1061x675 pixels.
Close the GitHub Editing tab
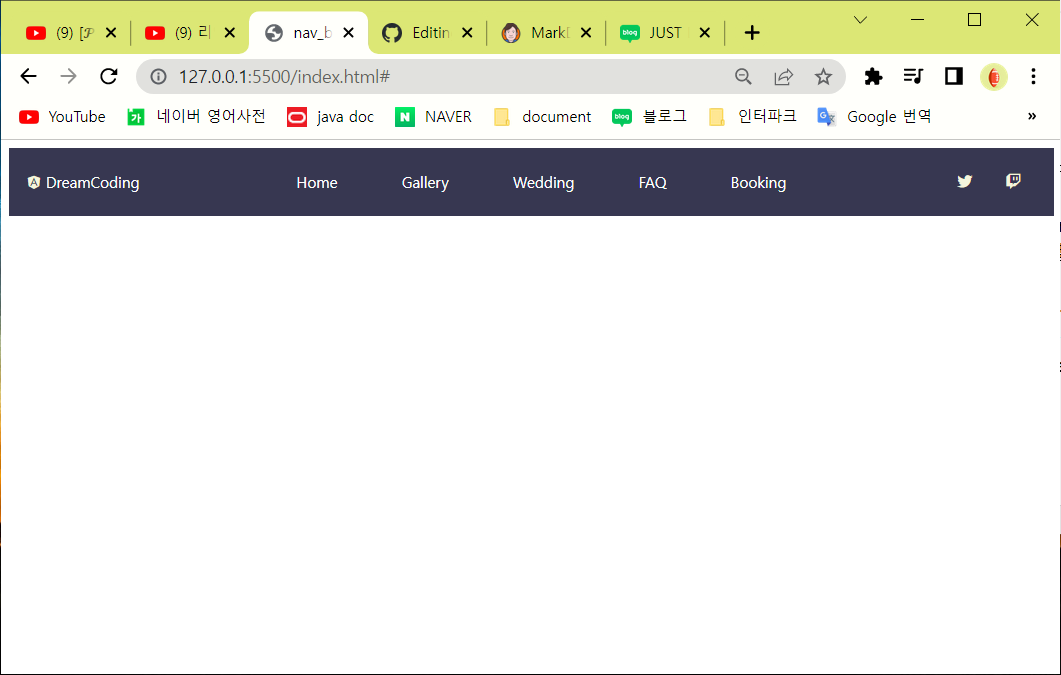pos(467,32)
